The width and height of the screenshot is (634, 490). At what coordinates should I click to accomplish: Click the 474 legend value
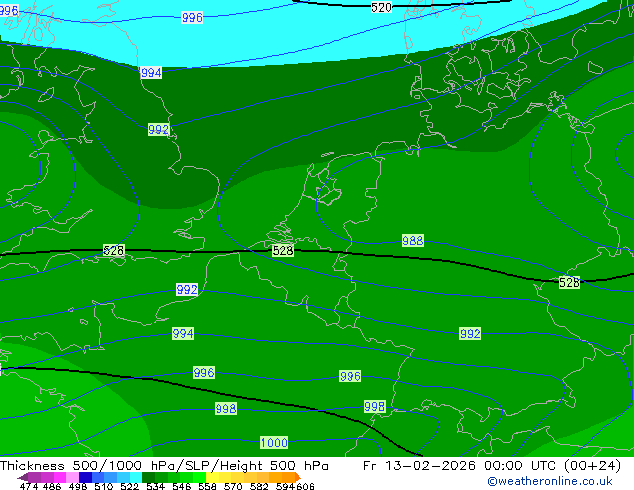click(x=29, y=486)
